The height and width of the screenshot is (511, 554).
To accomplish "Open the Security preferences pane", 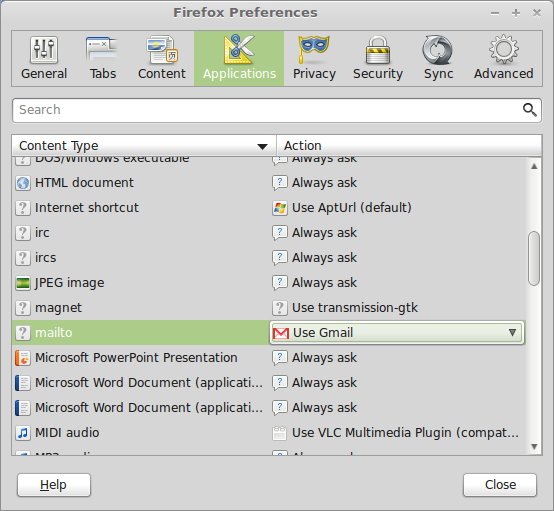I will [378, 59].
